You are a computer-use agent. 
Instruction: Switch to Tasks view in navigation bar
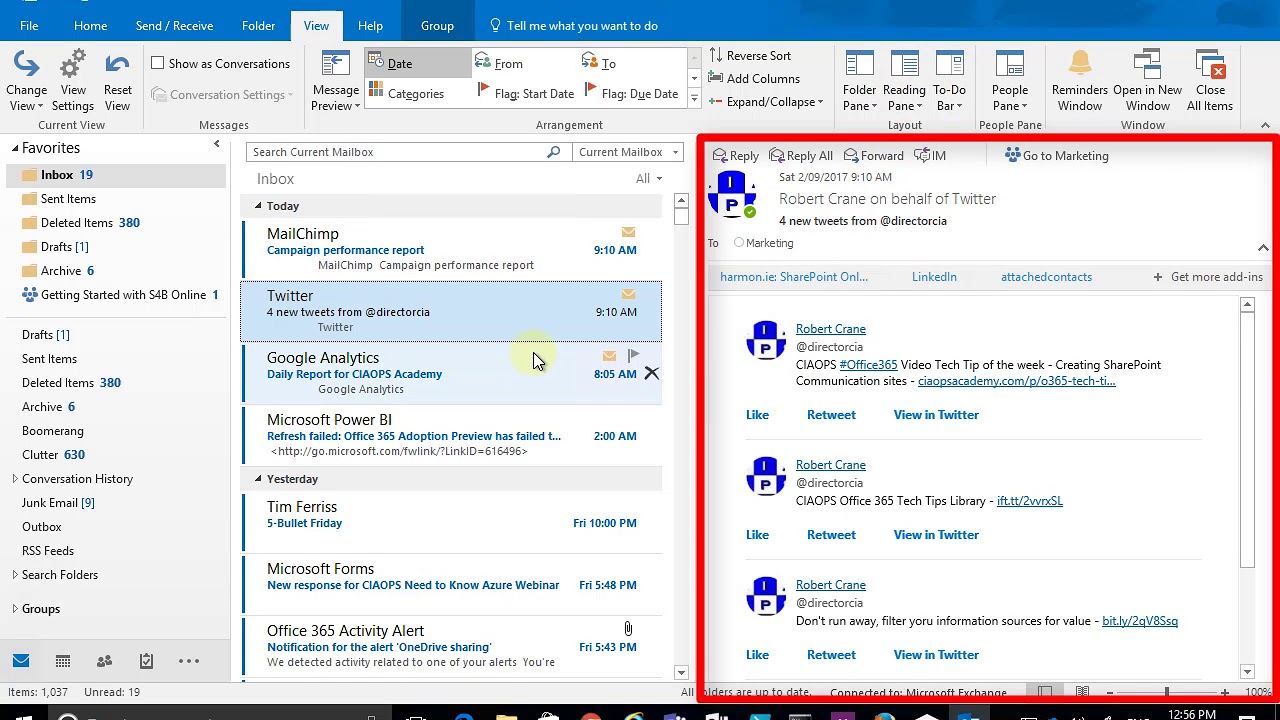[x=146, y=661]
